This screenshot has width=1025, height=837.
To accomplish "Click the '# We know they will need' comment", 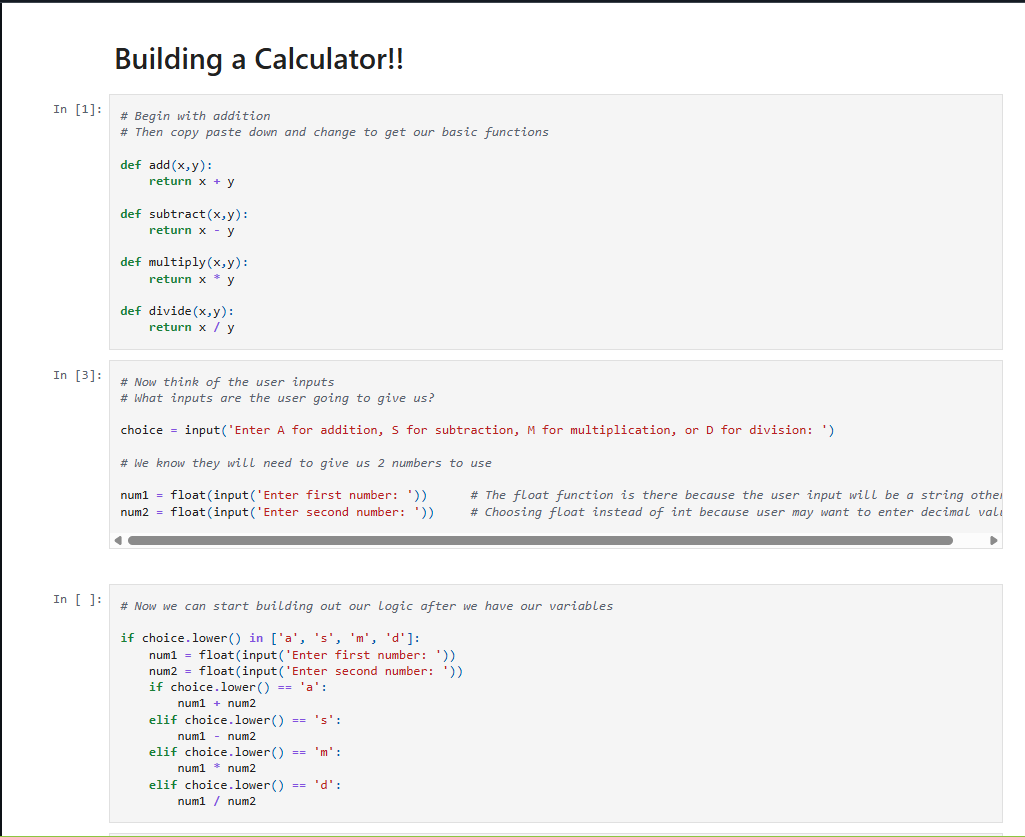I will 306,463.
